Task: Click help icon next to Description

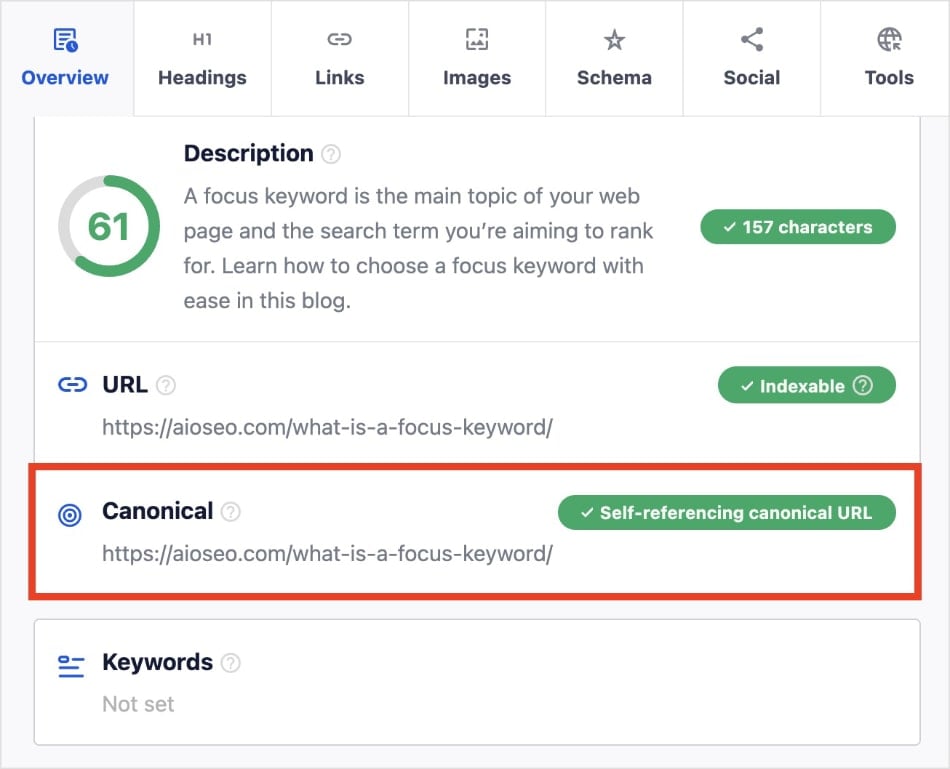Action: [x=331, y=155]
